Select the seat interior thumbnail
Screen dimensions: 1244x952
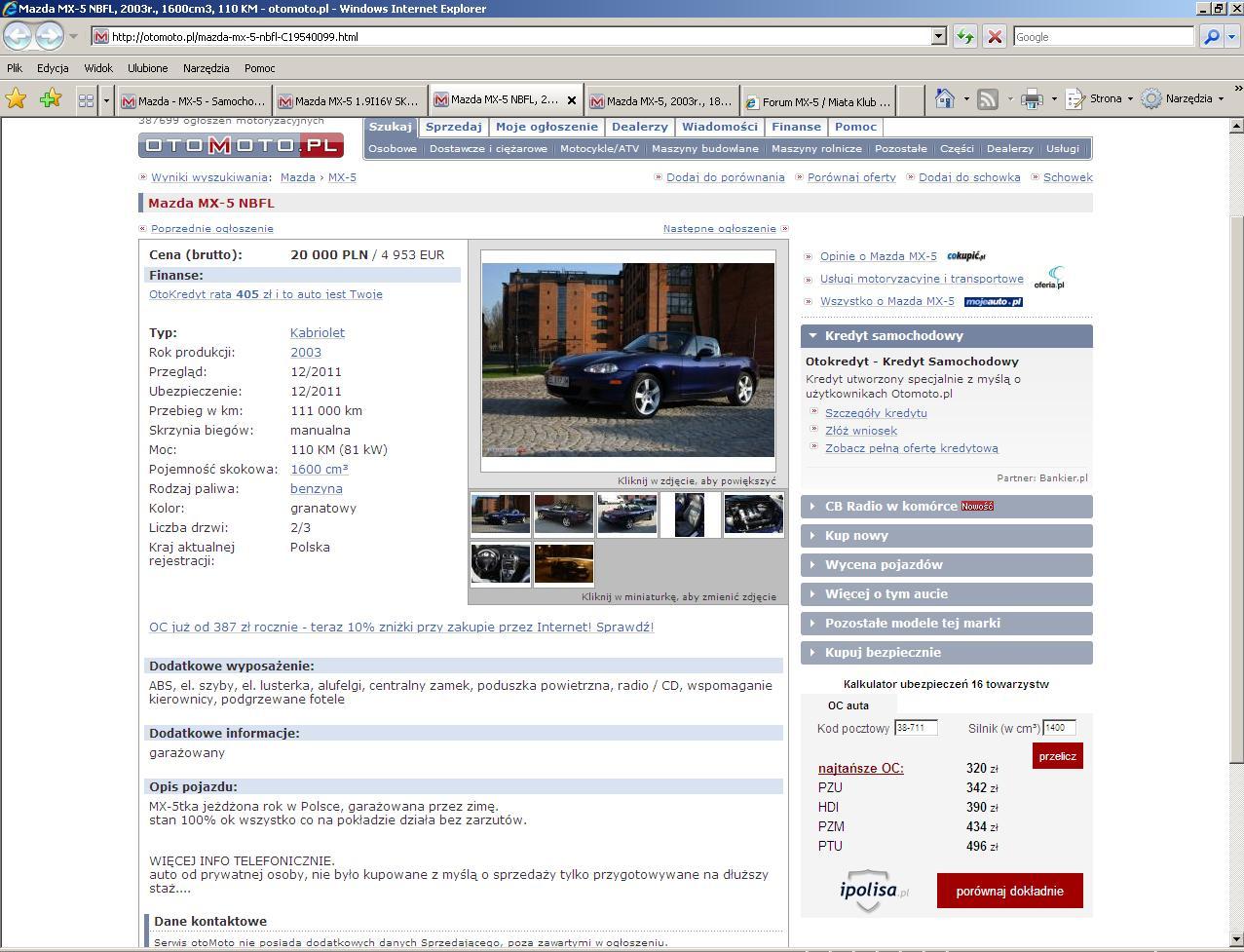coord(691,514)
